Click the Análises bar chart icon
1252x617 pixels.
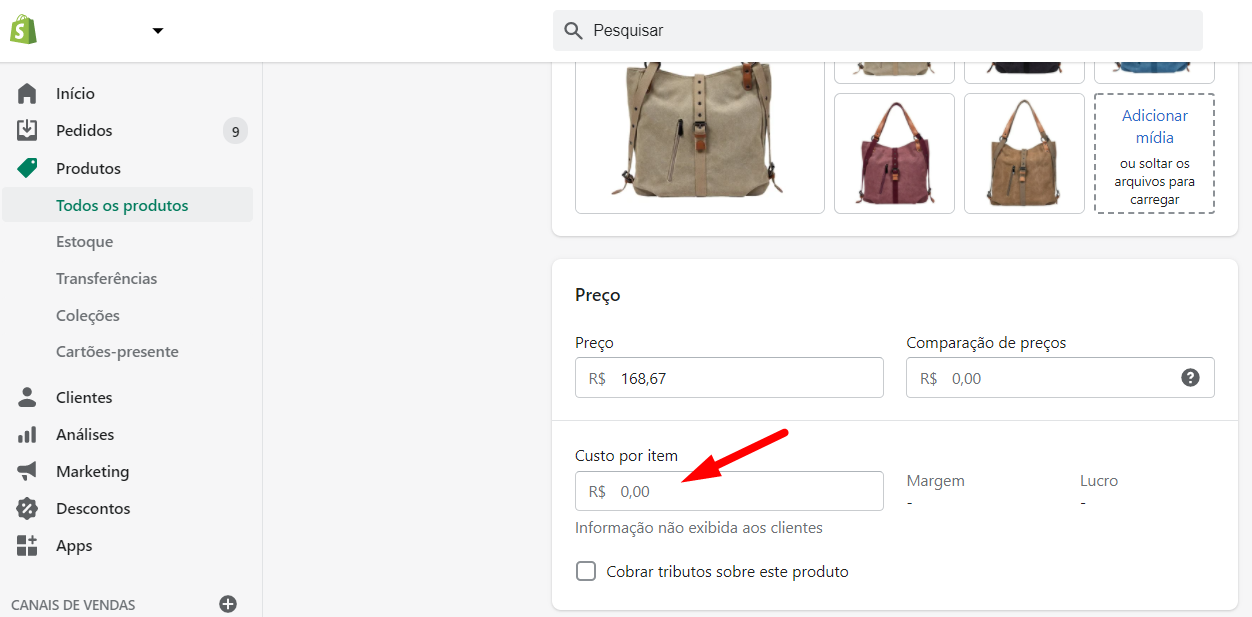pos(27,435)
